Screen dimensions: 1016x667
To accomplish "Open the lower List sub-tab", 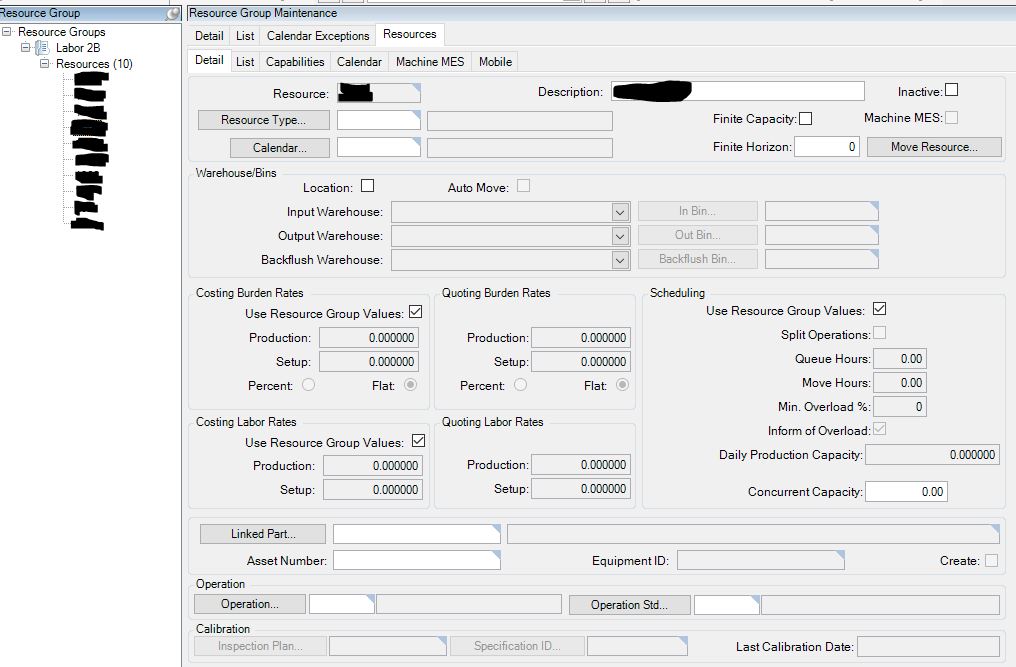I will (245, 62).
